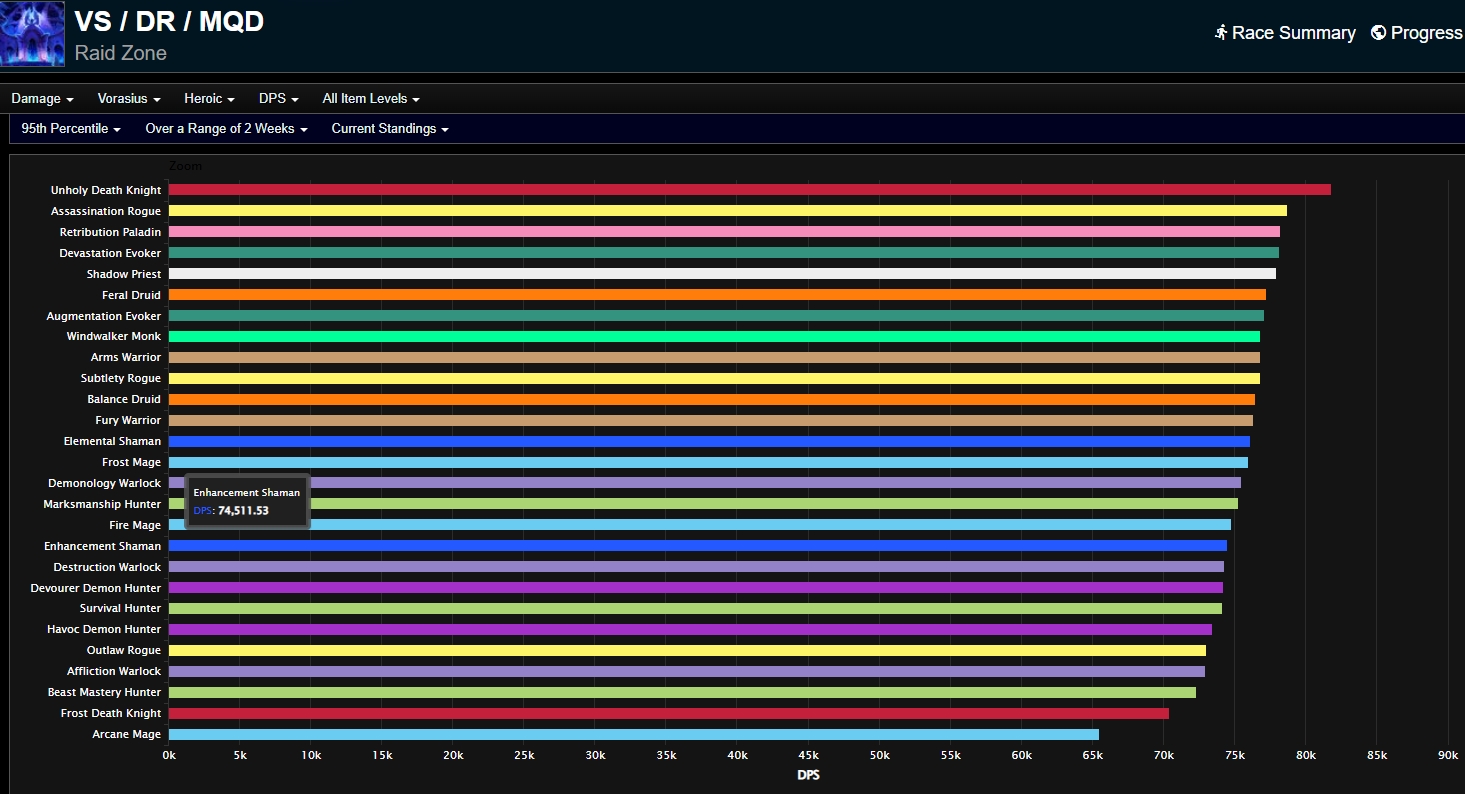Click the Devastation Evoker label
The height and width of the screenshot is (794, 1465).
click(x=110, y=253)
